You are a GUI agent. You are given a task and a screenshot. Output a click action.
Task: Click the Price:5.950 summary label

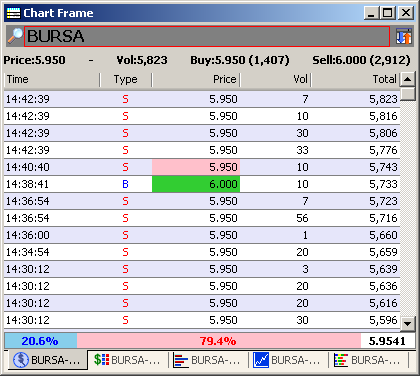click(x=34, y=60)
